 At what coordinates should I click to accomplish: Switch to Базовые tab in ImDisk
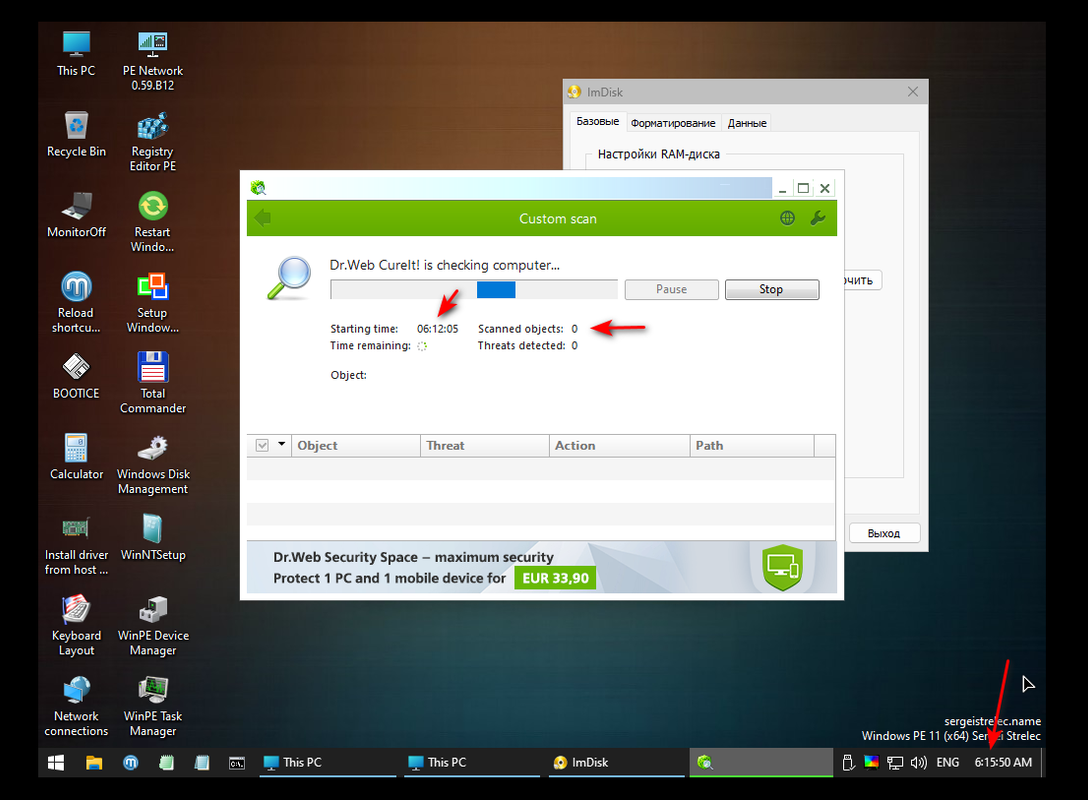[597, 121]
